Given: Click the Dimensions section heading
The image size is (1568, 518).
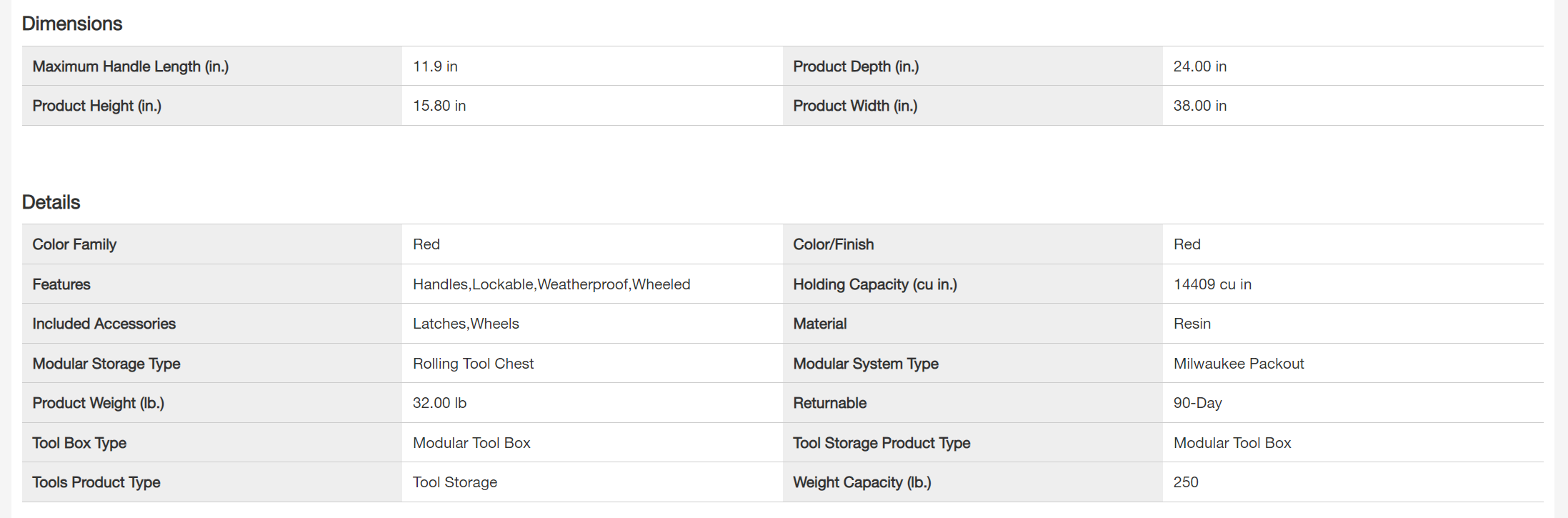Looking at the screenshot, I should point(72,24).
